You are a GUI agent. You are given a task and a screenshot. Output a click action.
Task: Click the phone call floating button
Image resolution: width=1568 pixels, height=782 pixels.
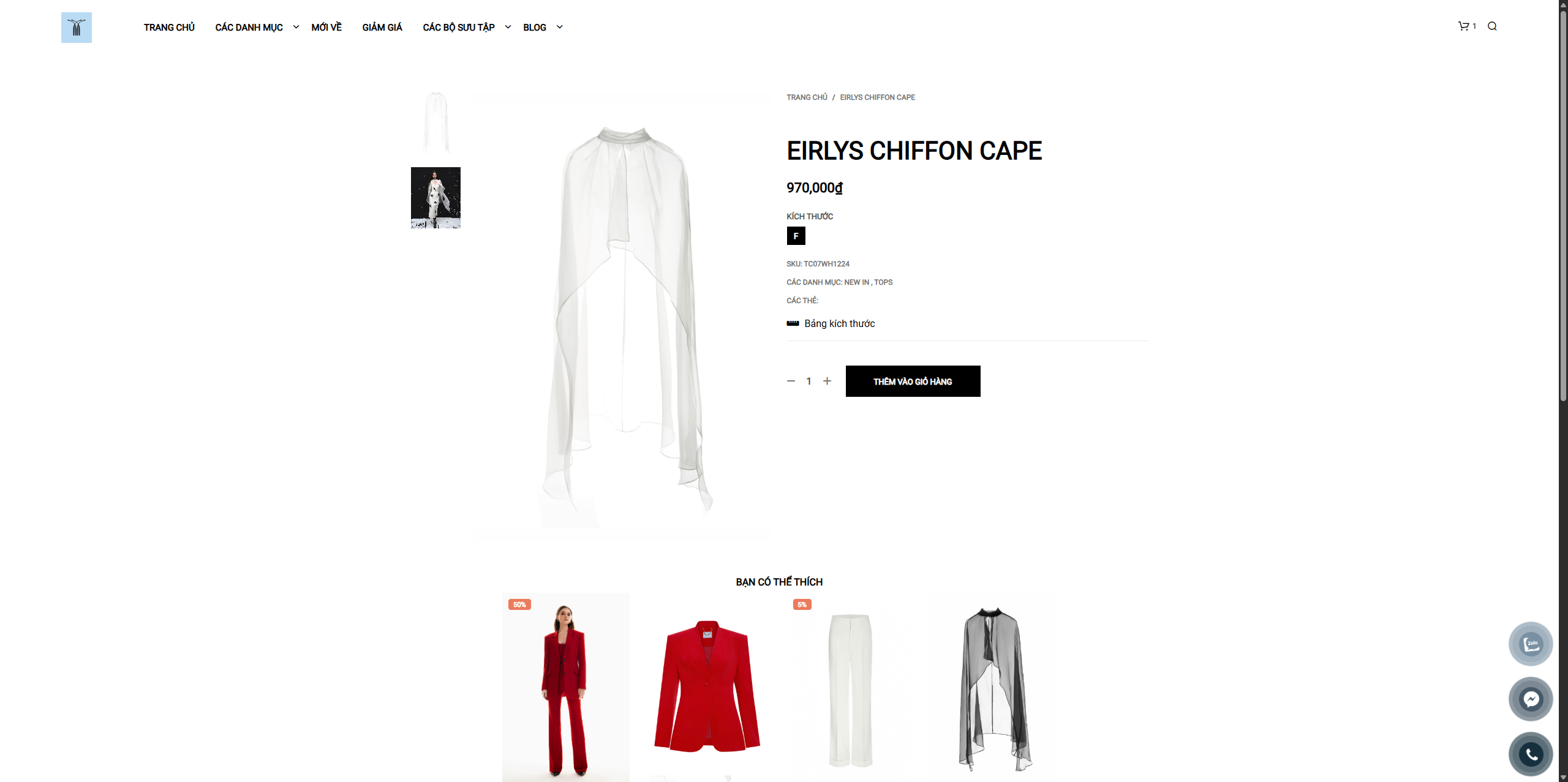point(1531,754)
